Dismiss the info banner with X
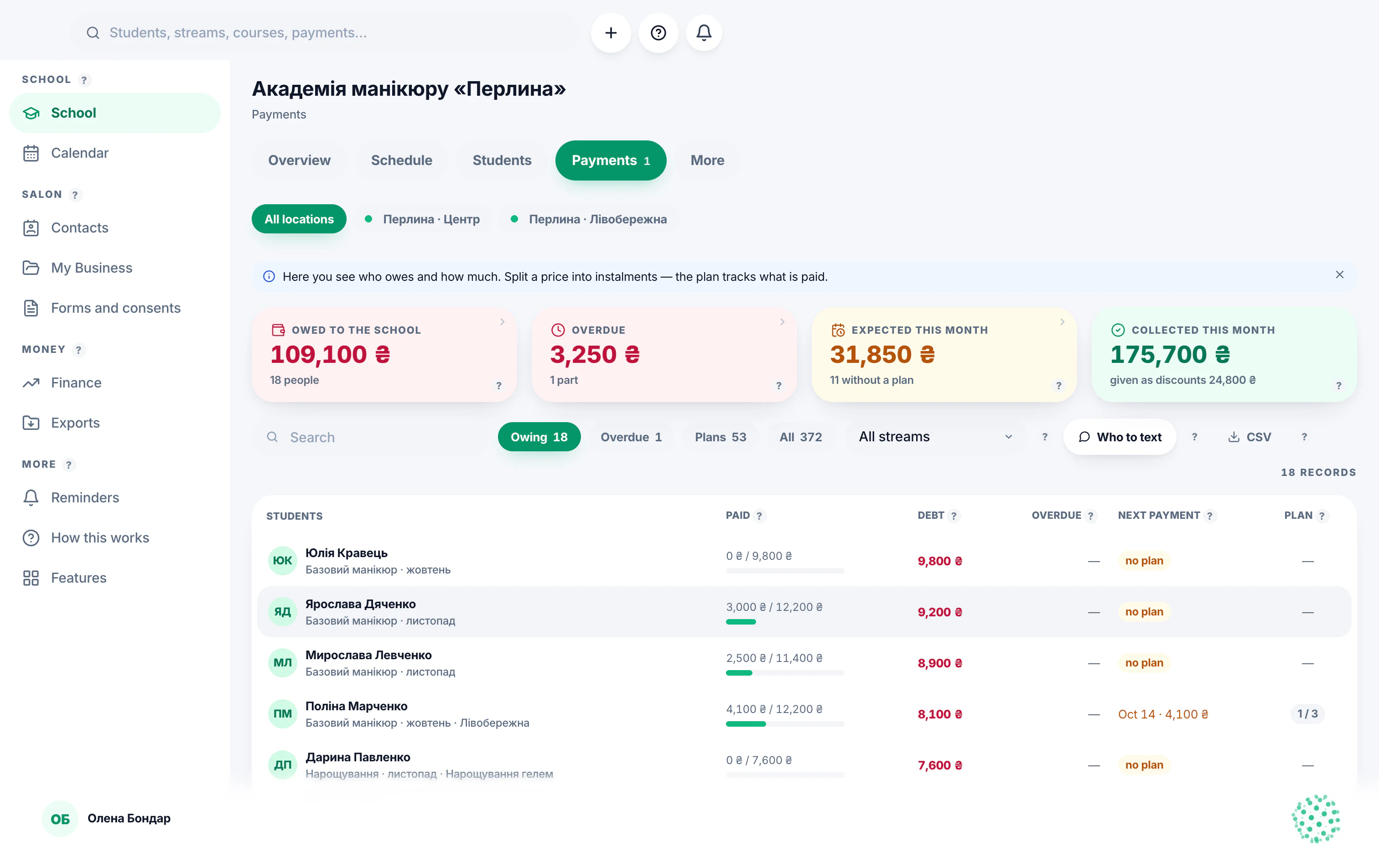 (1339, 275)
